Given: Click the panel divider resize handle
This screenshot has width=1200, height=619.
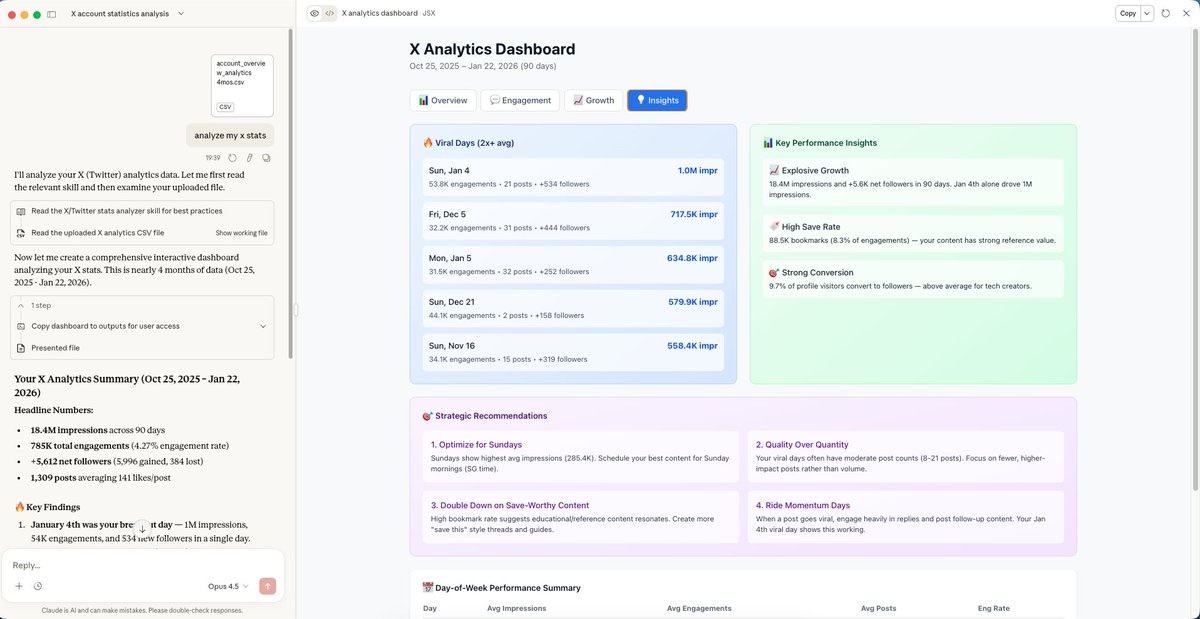Looking at the screenshot, I should [296, 310].
